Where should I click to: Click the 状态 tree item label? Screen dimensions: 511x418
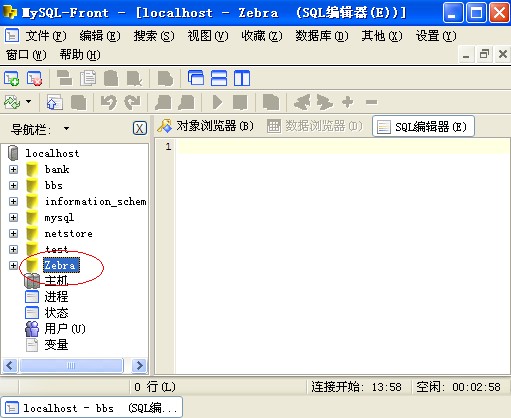(56, 313)
